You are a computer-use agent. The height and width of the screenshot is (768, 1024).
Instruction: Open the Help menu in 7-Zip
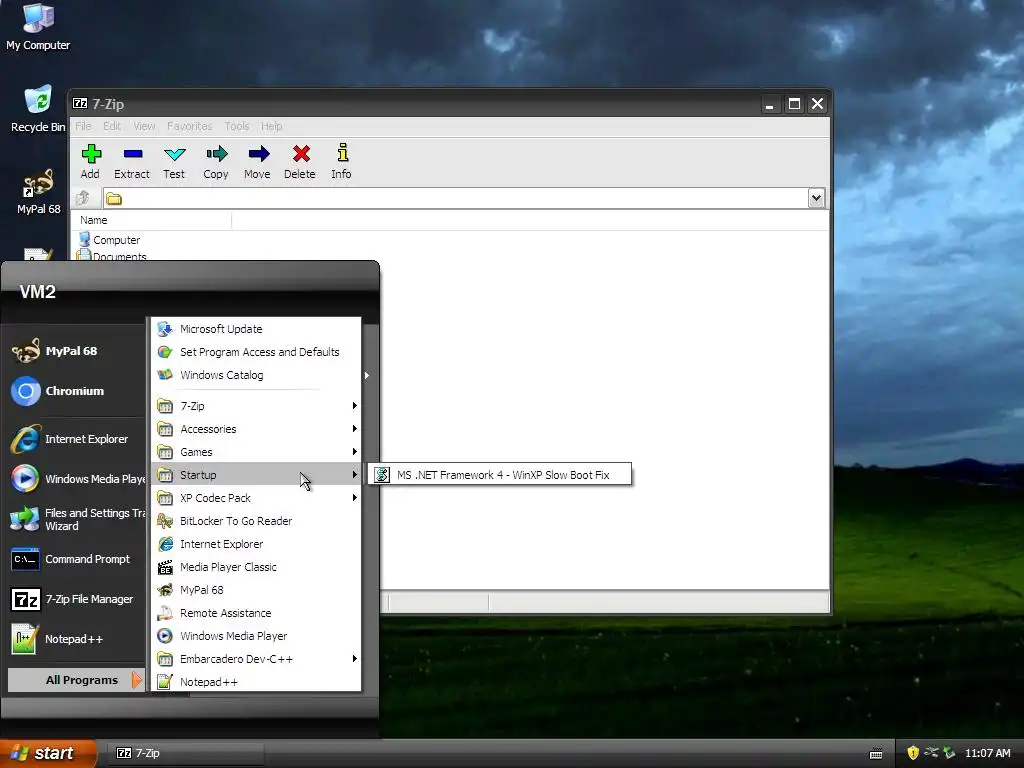(x=272, y=126)
